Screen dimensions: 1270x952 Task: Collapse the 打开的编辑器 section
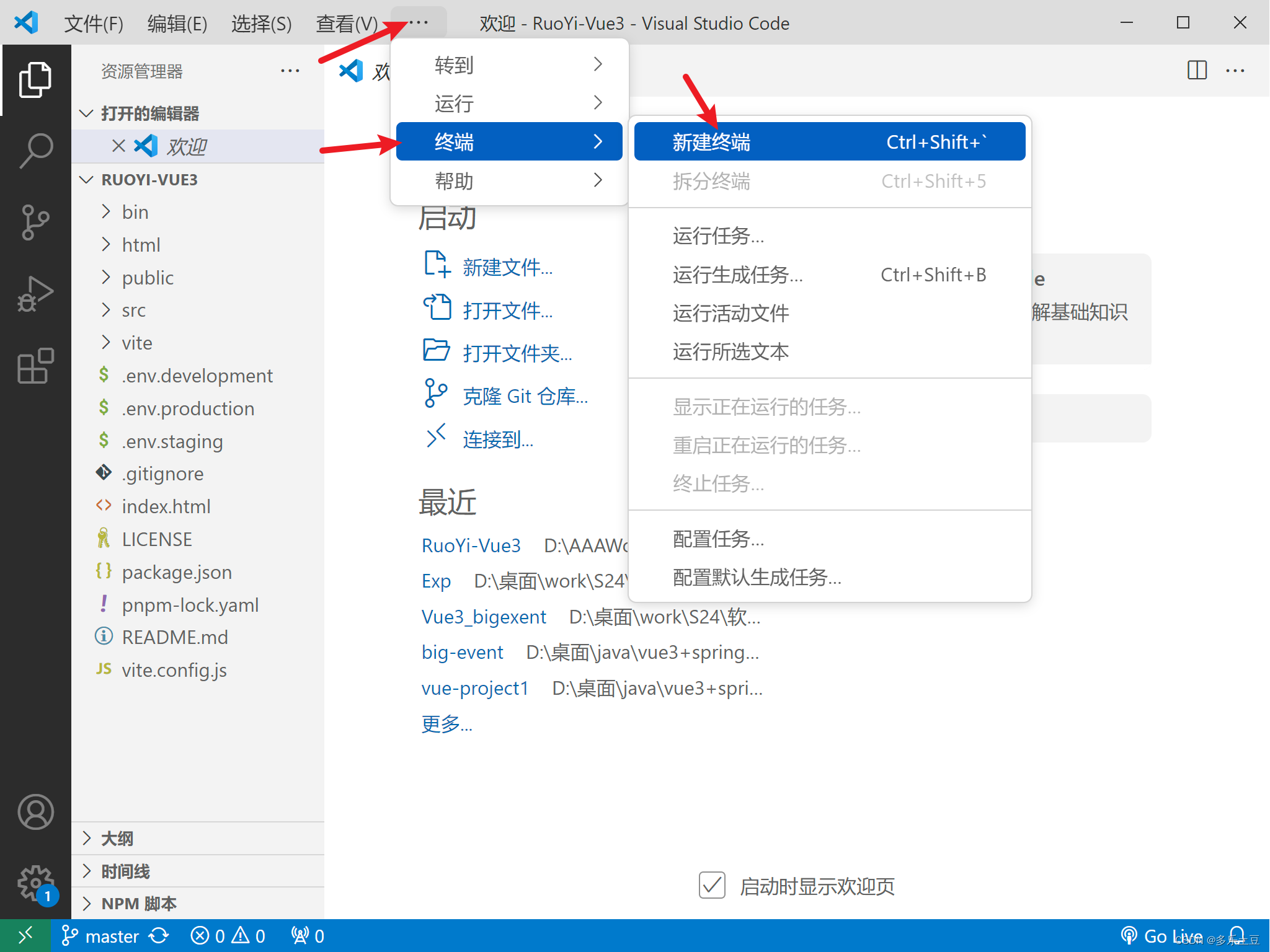point(149,113)
